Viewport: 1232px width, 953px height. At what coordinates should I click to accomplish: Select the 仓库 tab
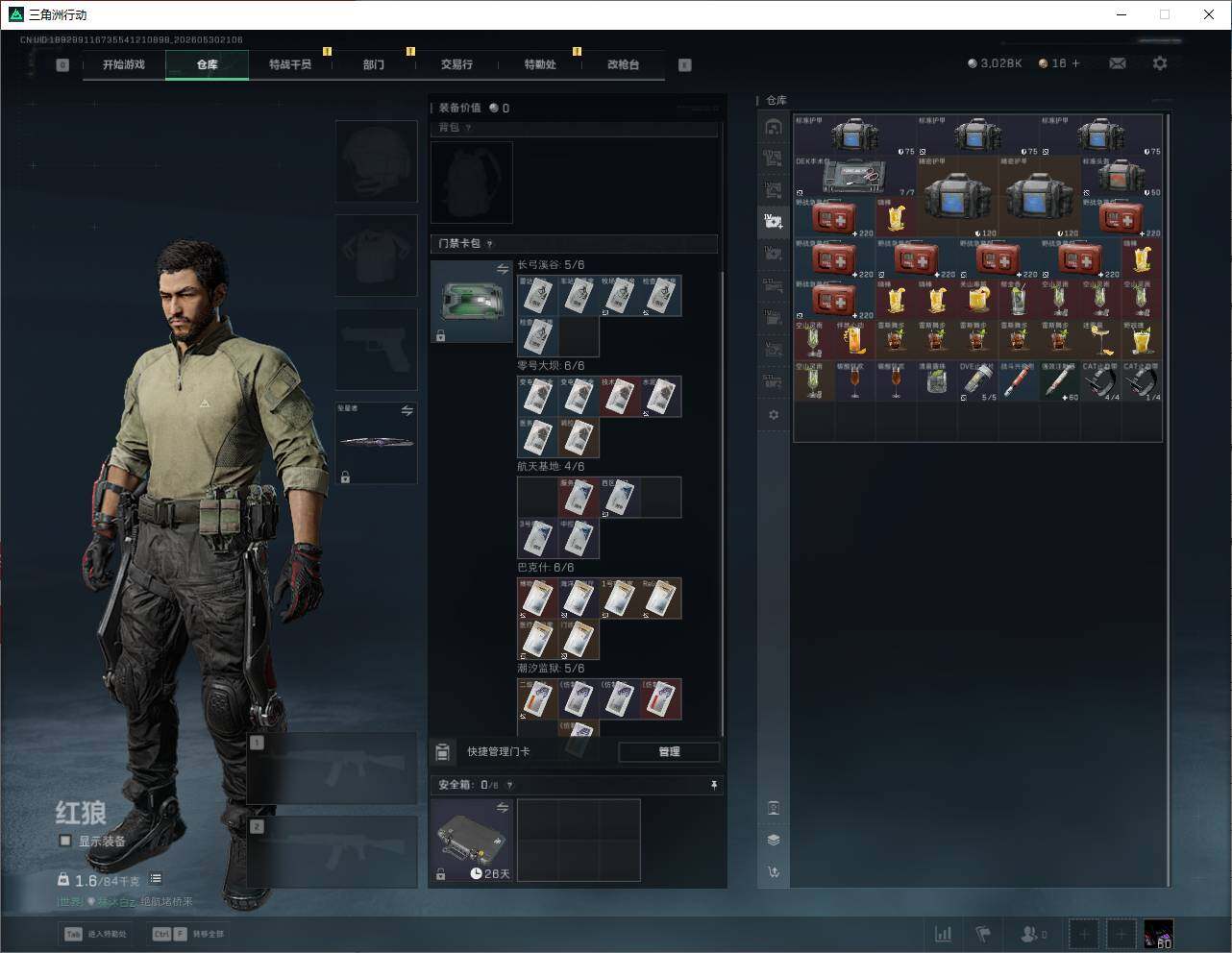[x=208, y=64]
